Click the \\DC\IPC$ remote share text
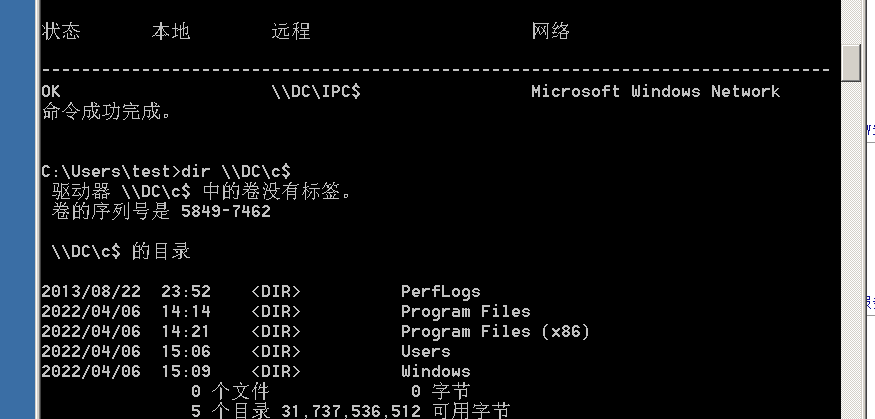 pyautogui.click(x=316, y=91)
